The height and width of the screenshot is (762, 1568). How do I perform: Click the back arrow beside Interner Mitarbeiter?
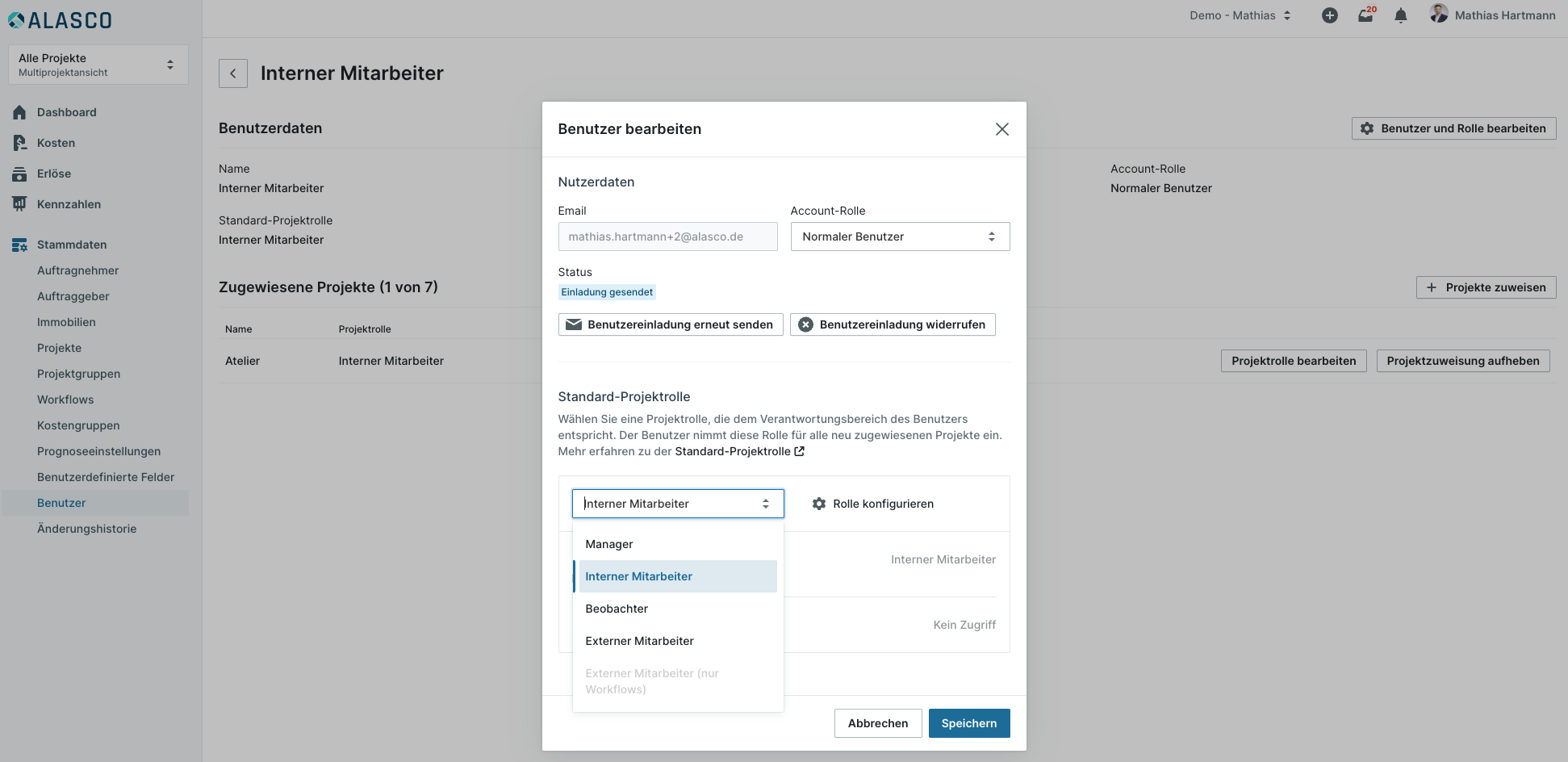(x=233, y=73)
